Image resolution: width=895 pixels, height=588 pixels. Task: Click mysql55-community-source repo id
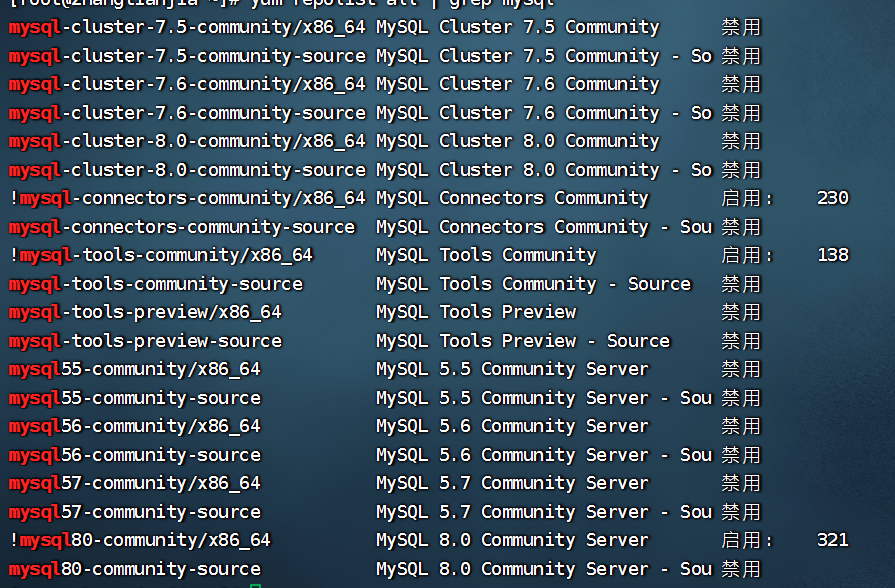point(135,398)
